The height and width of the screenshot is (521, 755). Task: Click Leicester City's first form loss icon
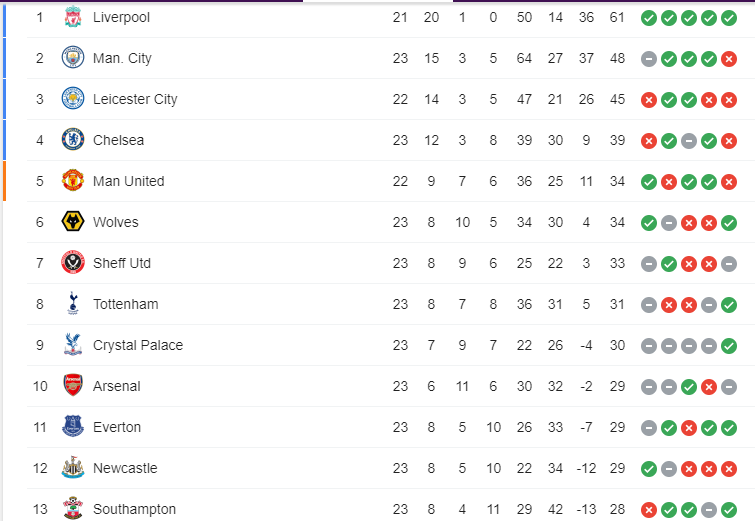[649, 99]
